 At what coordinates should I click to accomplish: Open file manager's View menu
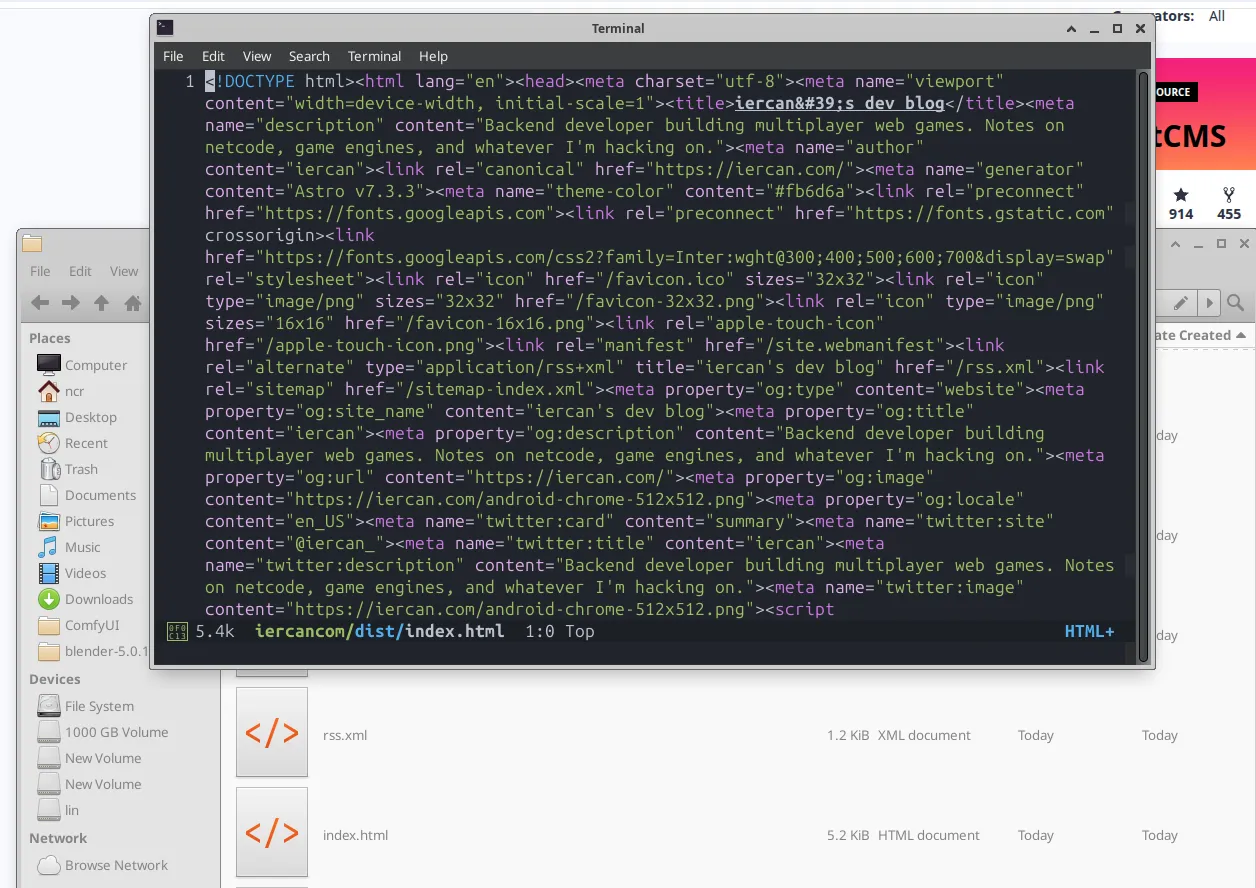(x=124, y=271)
